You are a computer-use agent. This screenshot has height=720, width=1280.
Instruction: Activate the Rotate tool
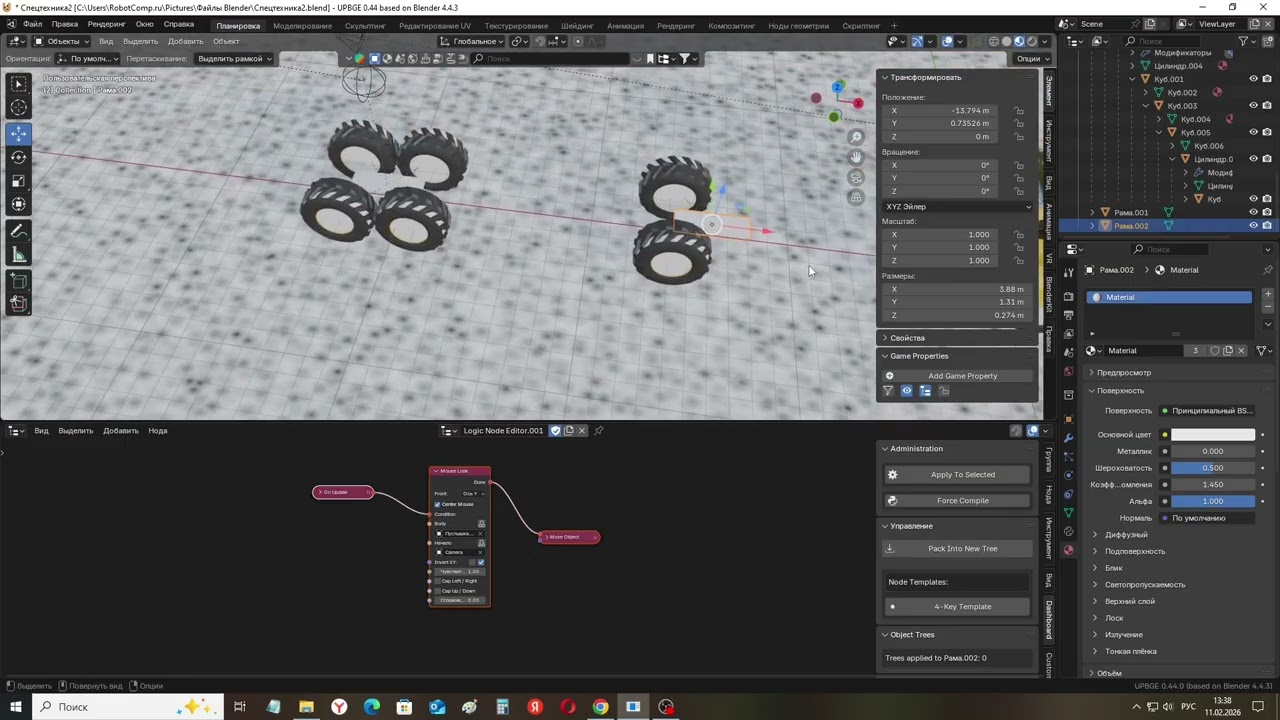[19, 157]
